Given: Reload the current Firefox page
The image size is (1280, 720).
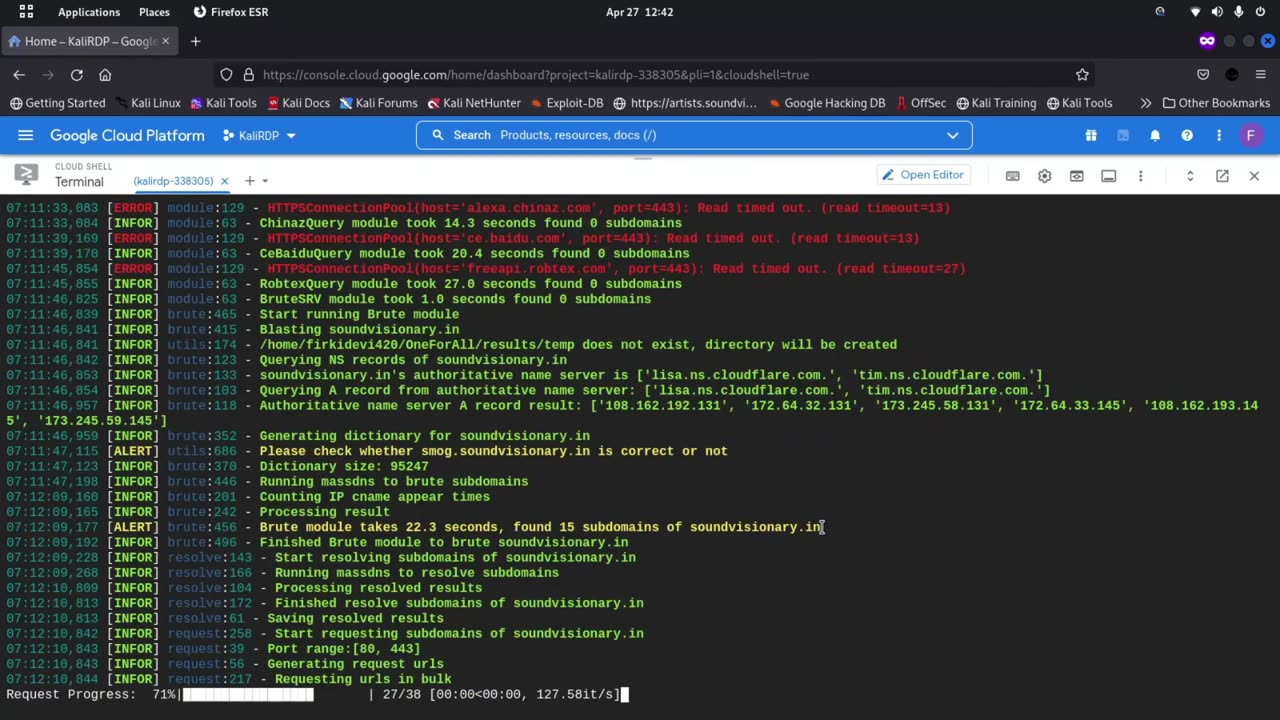Looking at the screenshot, I should point(76,75).
